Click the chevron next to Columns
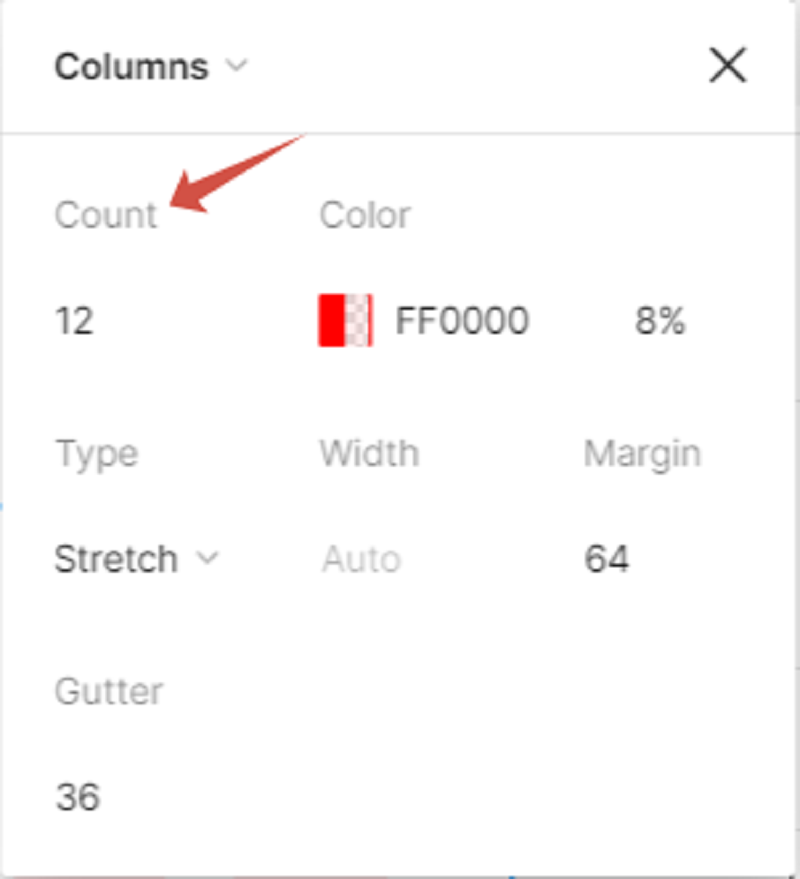This screenshot has height=879, width=800. (237, 67)
